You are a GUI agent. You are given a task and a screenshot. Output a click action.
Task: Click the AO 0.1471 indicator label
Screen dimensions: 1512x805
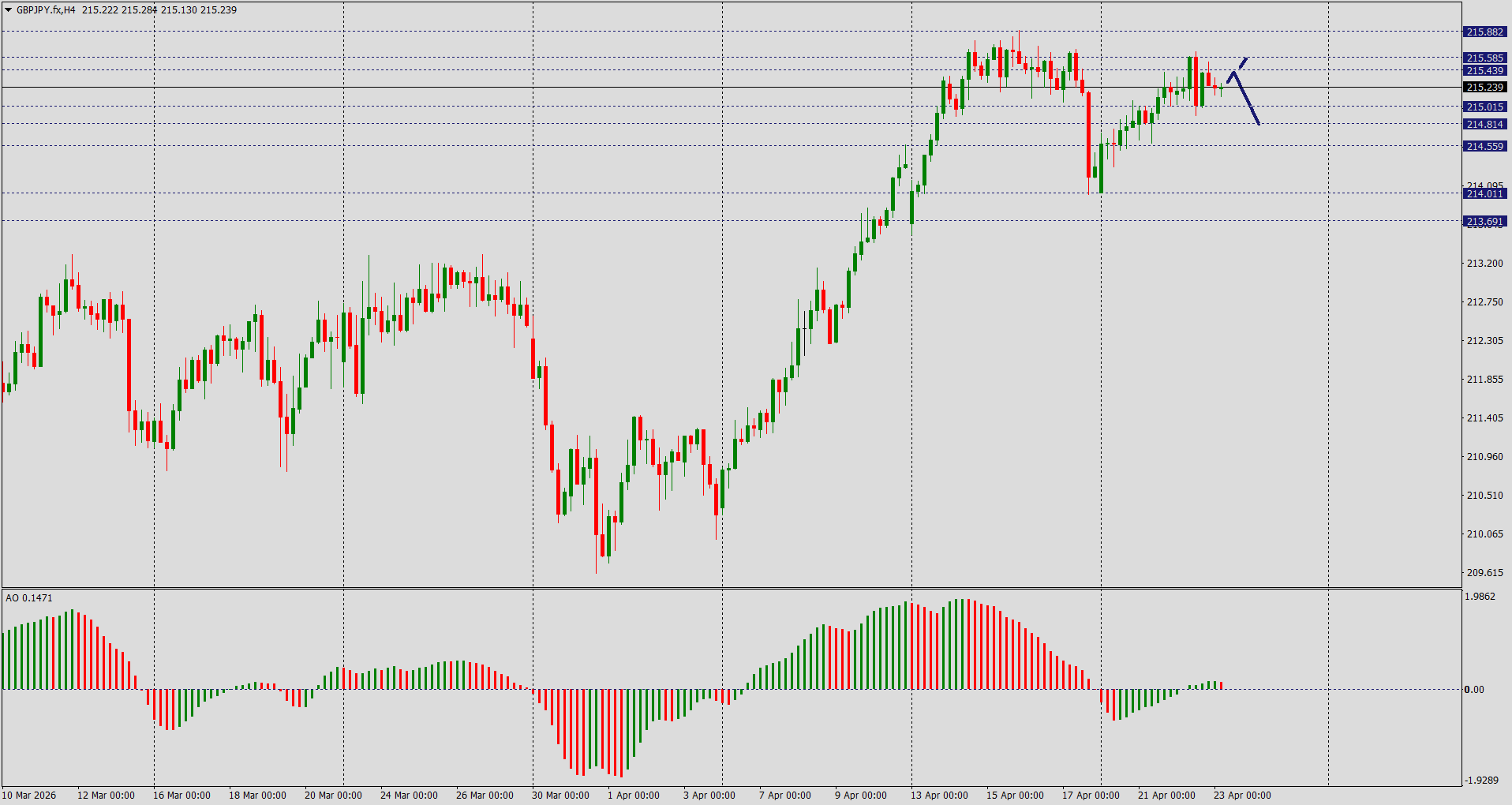click(x=29, y=598)
